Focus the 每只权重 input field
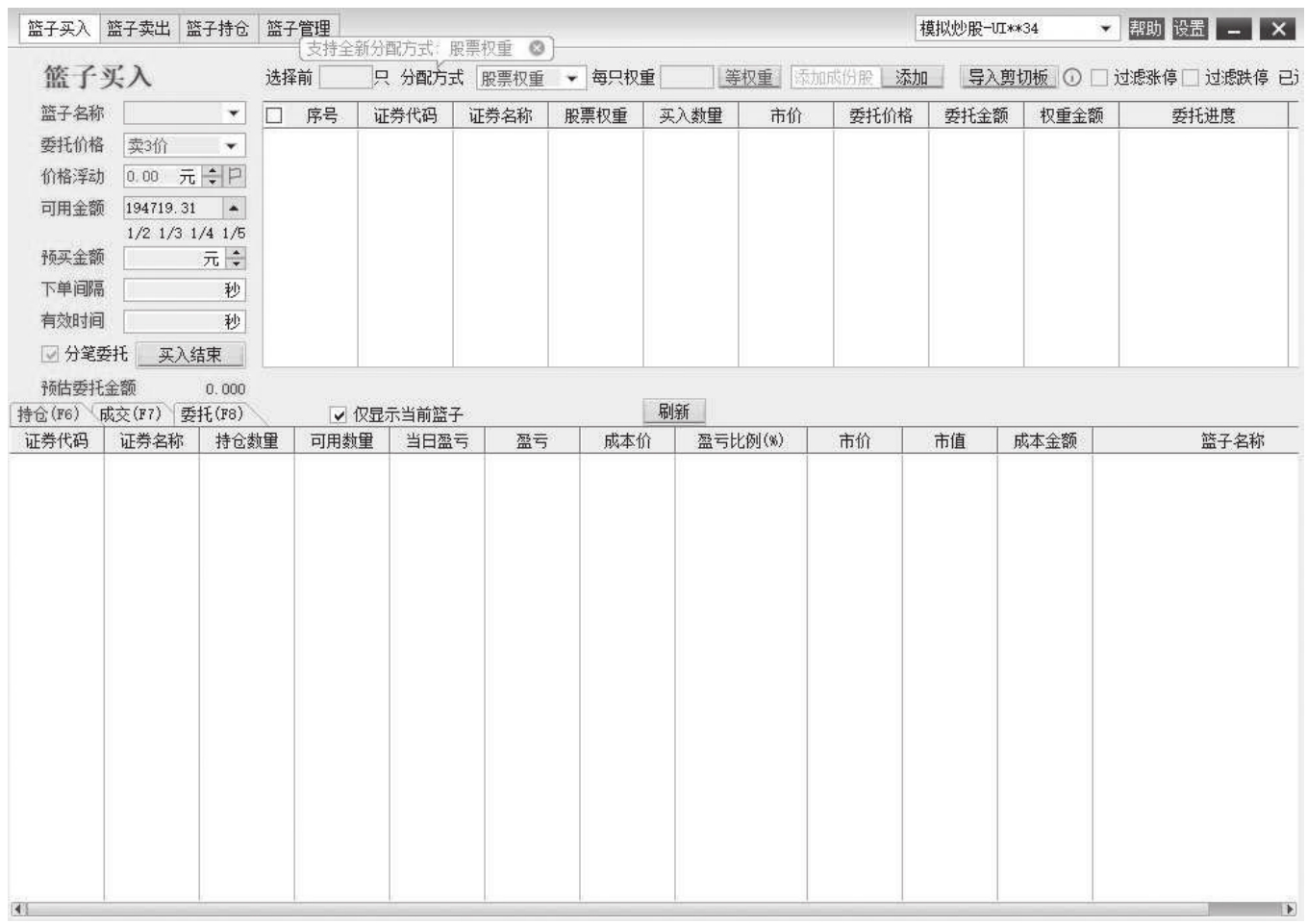 coord(687,78)
